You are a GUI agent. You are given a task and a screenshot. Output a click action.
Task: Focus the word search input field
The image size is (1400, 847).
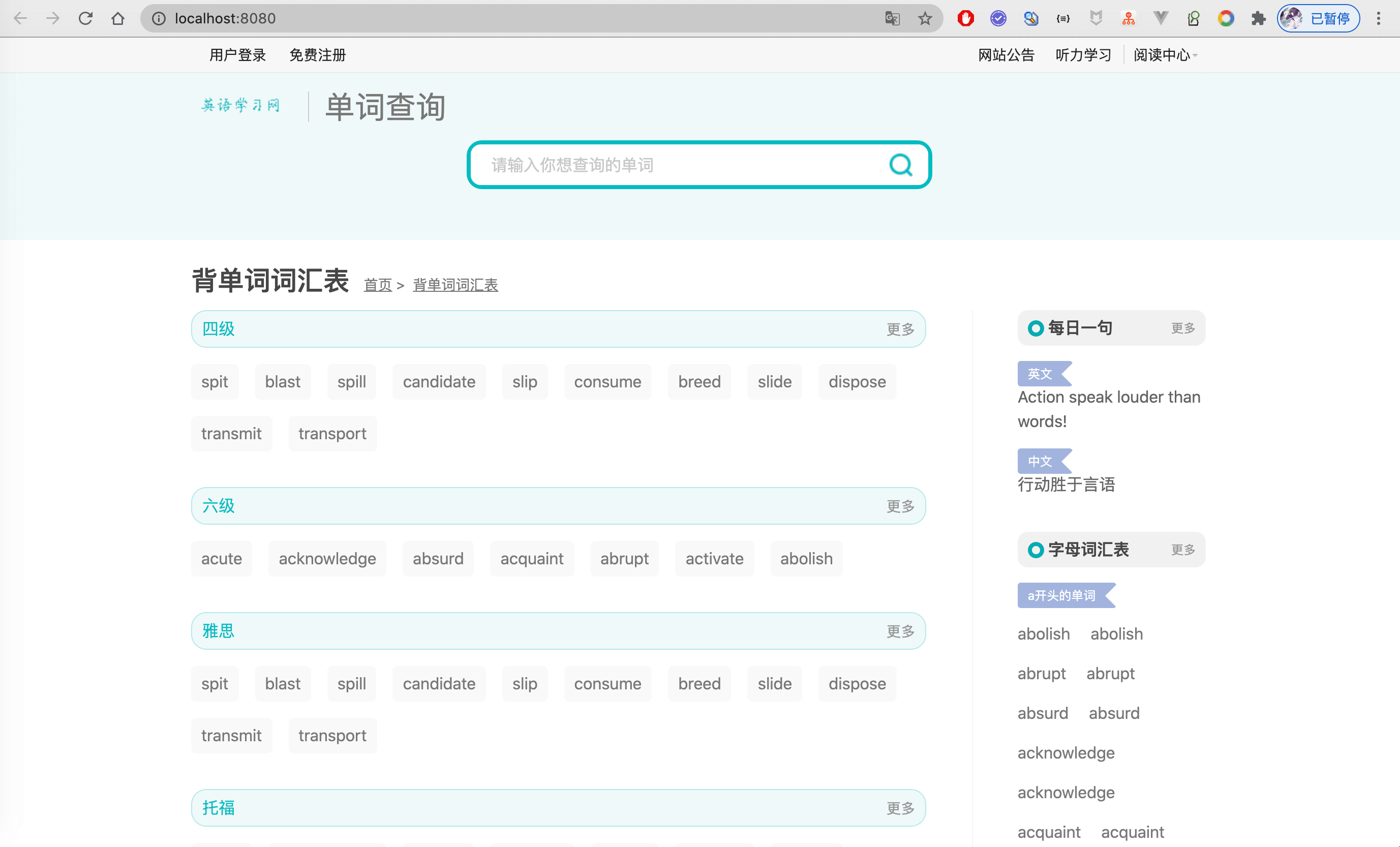click(x=676, y=165)
